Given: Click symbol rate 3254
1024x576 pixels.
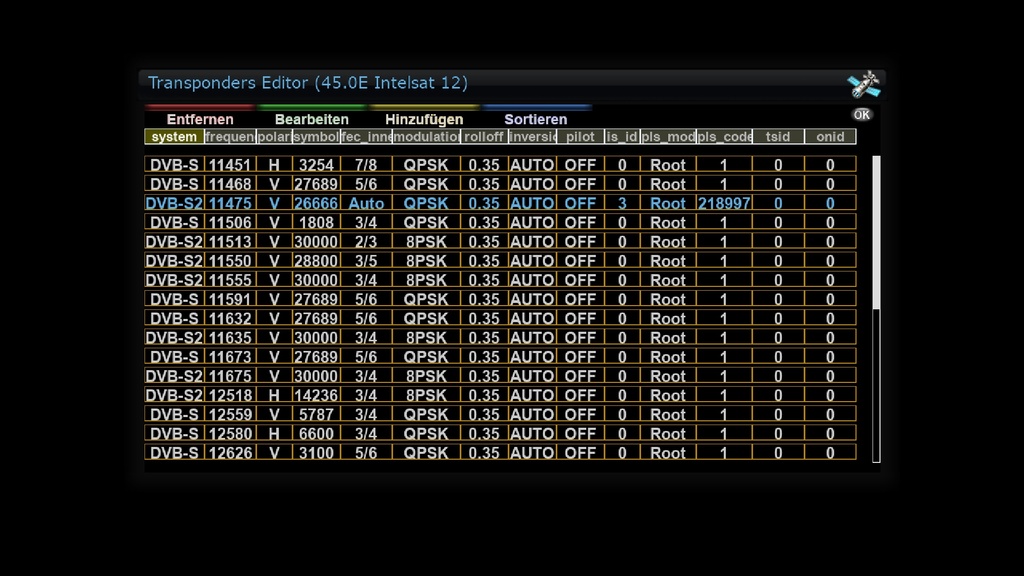Looking at the screenshot, I should tap(316, 165).
